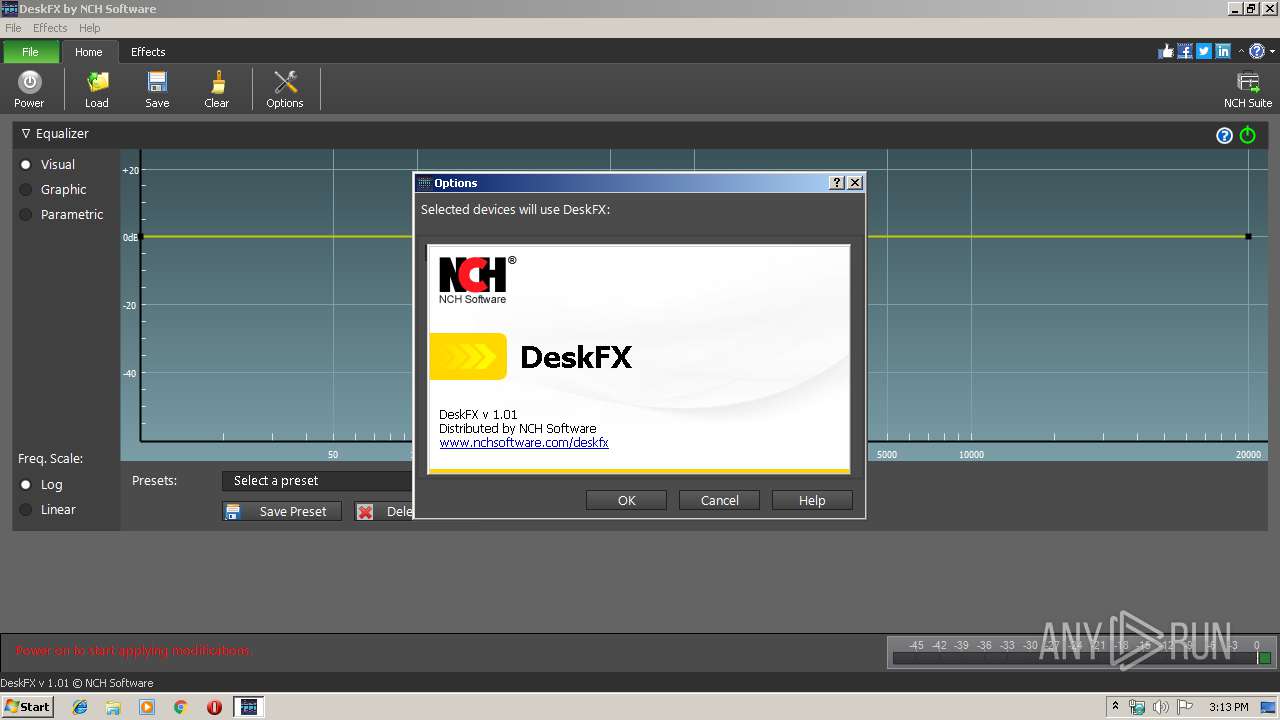Click 'Power on to start applying modifications' text

click(134, 650)
